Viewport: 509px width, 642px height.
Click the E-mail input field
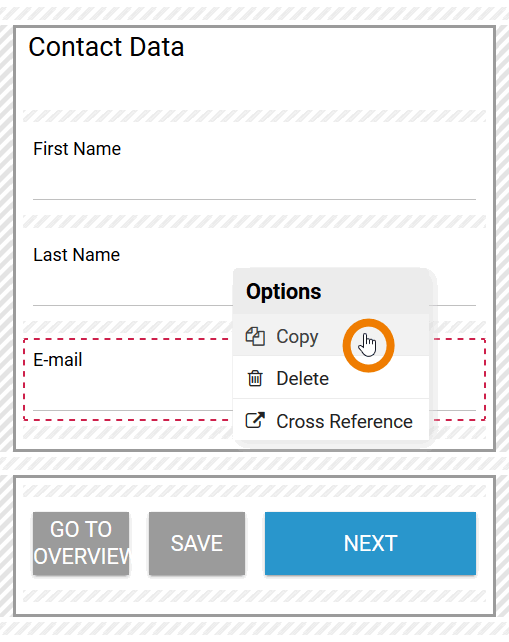click(133, 394)
